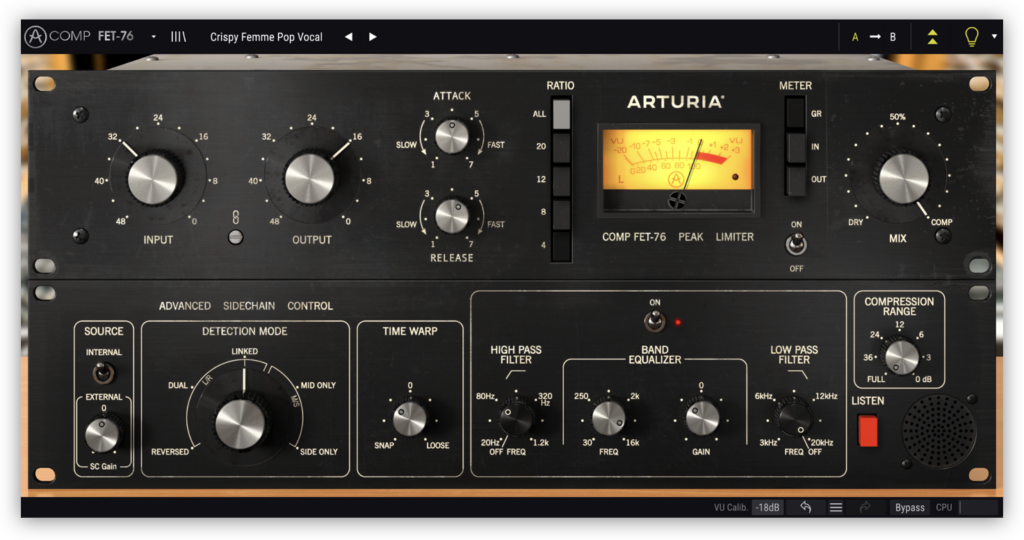Click the redo arrow icon

pos(865,507)
